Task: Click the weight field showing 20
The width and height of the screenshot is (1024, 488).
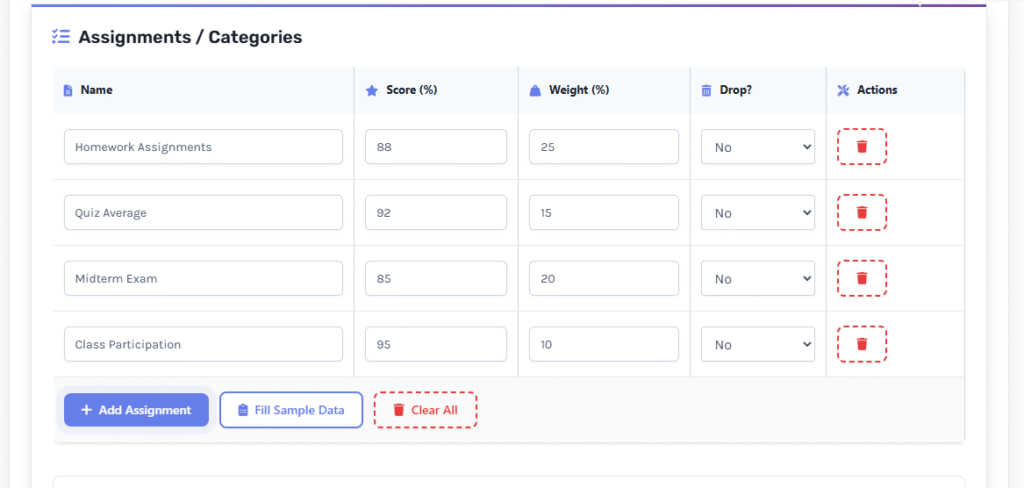Action: [603, 278]
